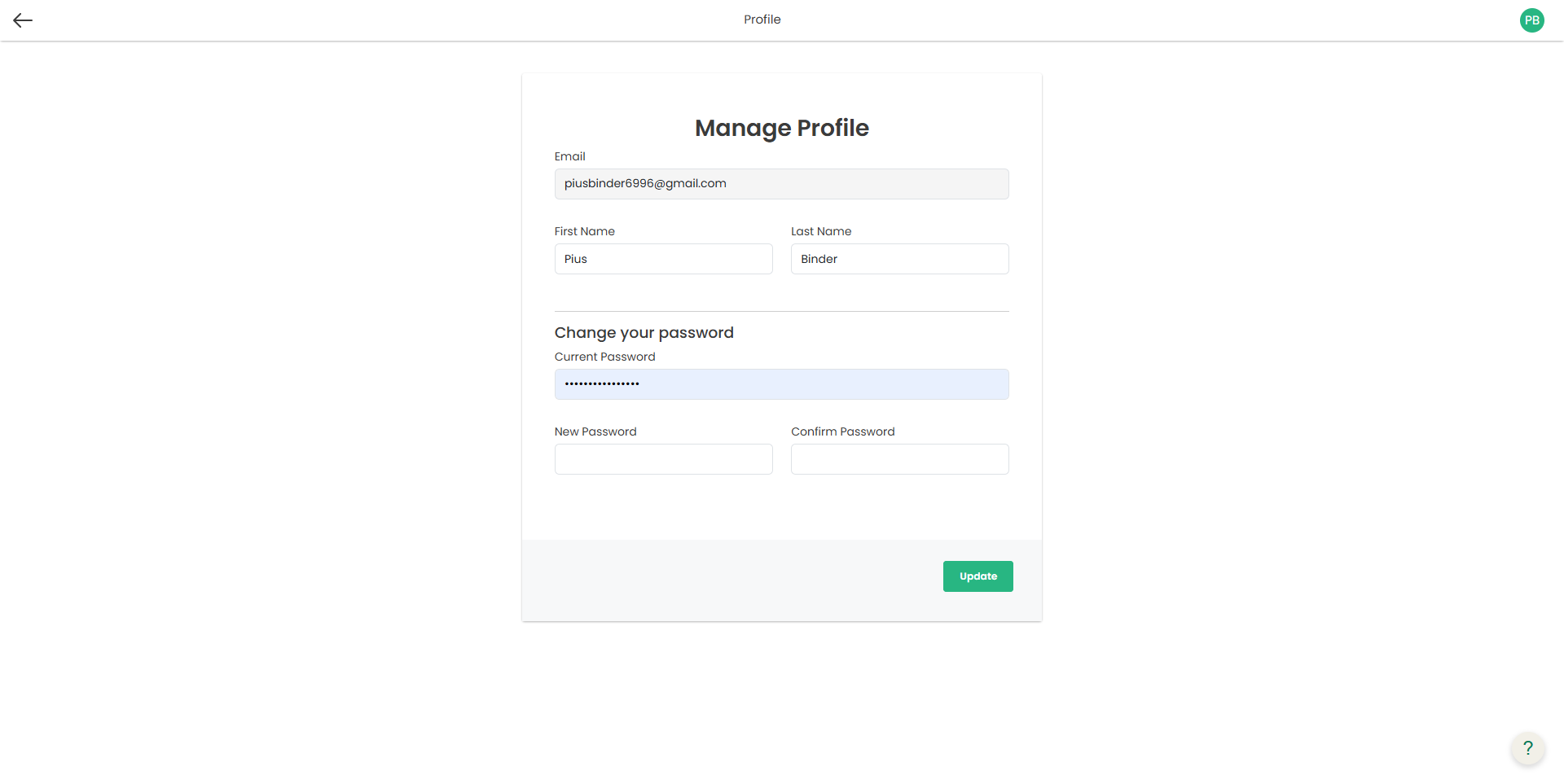This screenshot has height=784, width=1564.
Task: Click the Current Password label
Action: [x=605, y=357]
